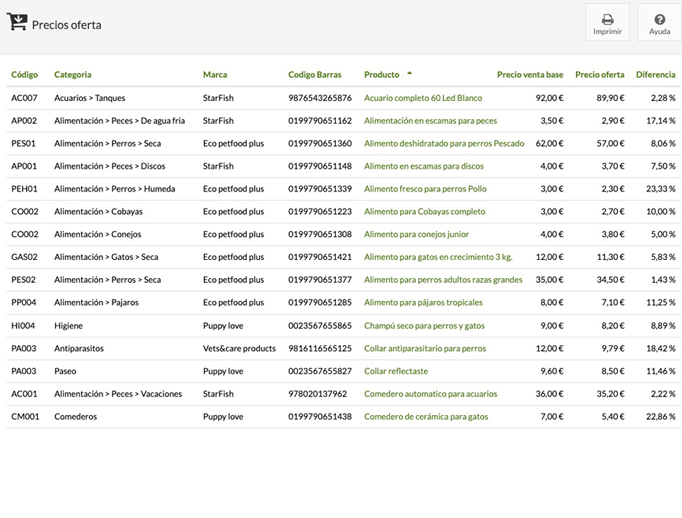Open Acuario completo 60 Led Blanco
Viewport: 682px width, 518px height.
[423, 98]
